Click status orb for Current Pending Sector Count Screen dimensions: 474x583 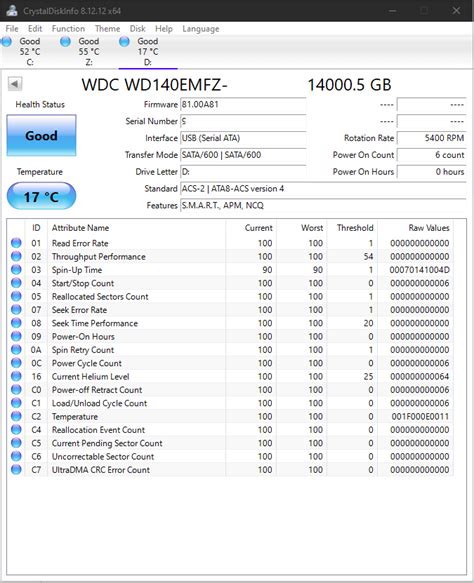point(16,443)
